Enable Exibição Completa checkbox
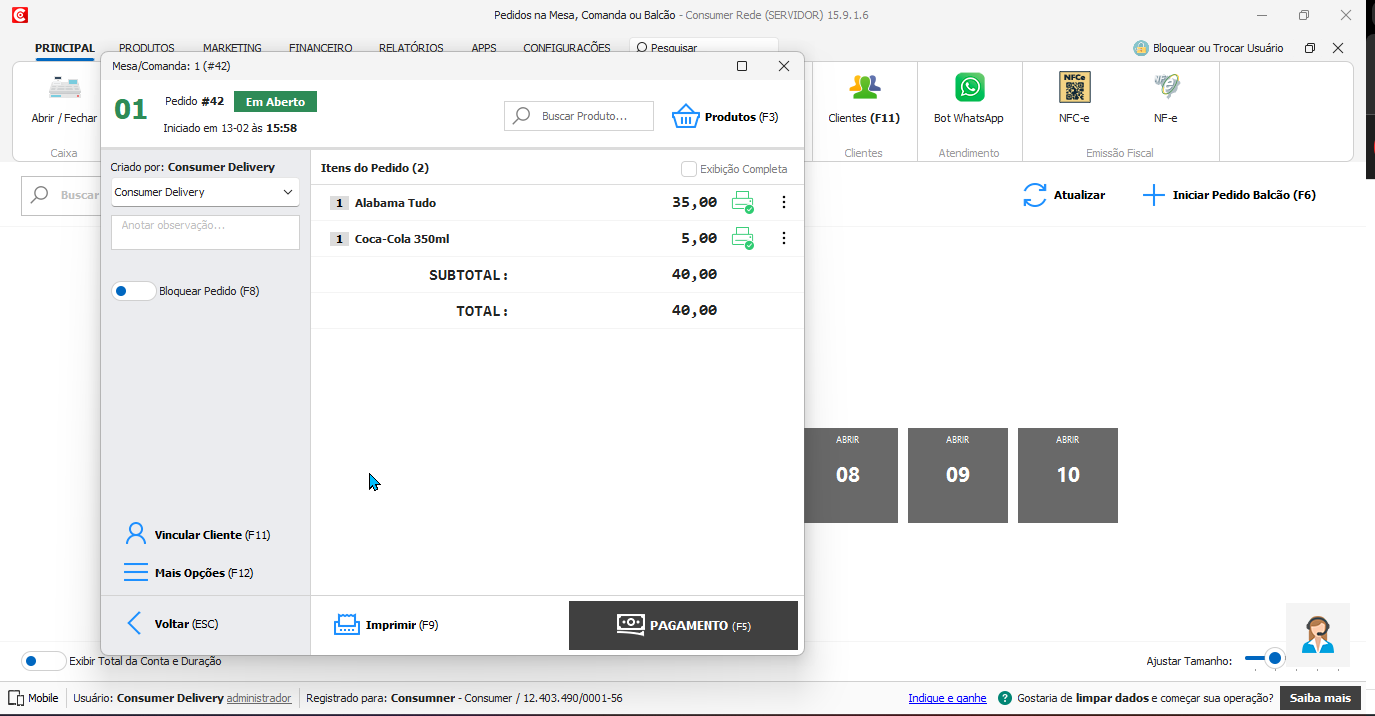 point(688,169)
